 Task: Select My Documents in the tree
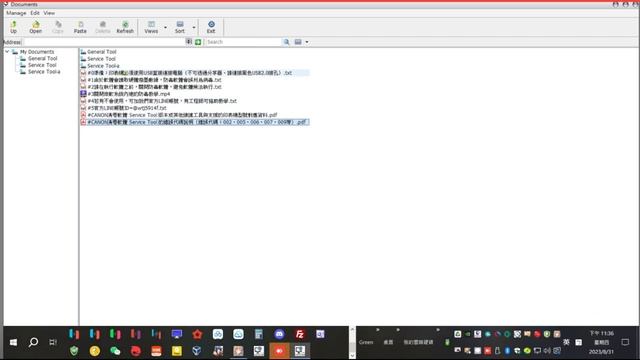click(x=37, y=52)
